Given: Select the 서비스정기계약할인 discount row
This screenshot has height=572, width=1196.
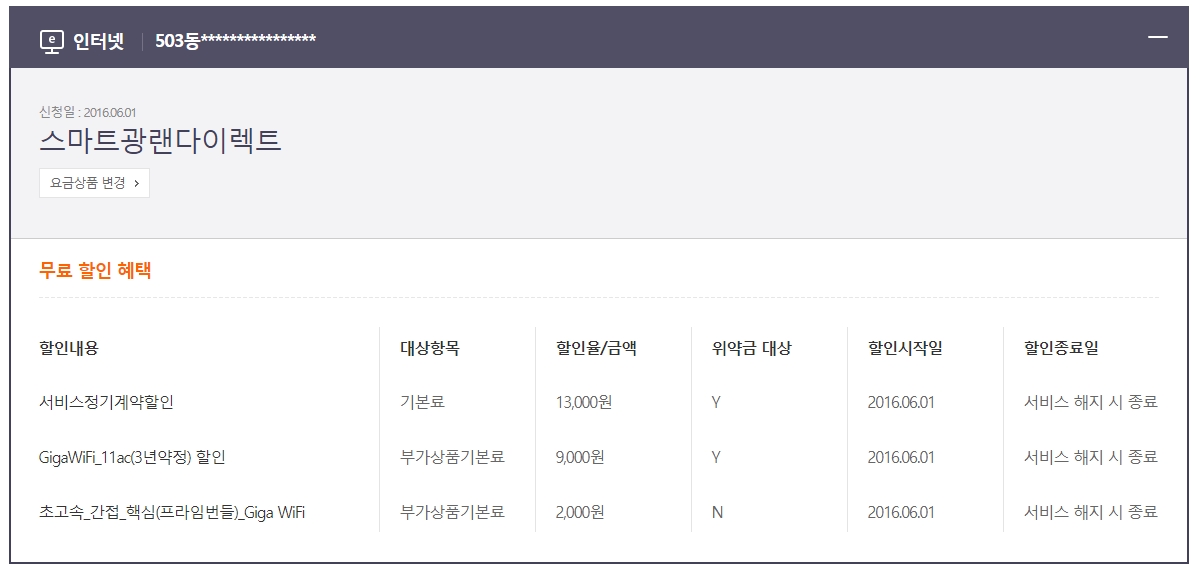Looking at the screenshot, I should coord(107,402).
